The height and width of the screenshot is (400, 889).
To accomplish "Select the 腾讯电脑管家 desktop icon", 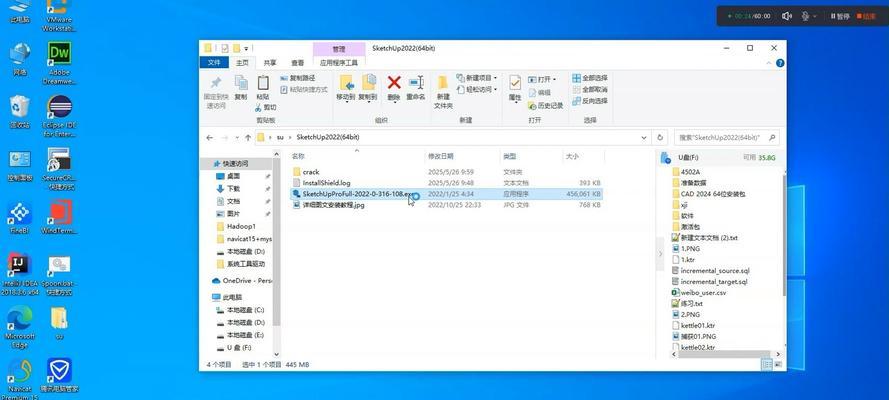I will coord(59,375).
